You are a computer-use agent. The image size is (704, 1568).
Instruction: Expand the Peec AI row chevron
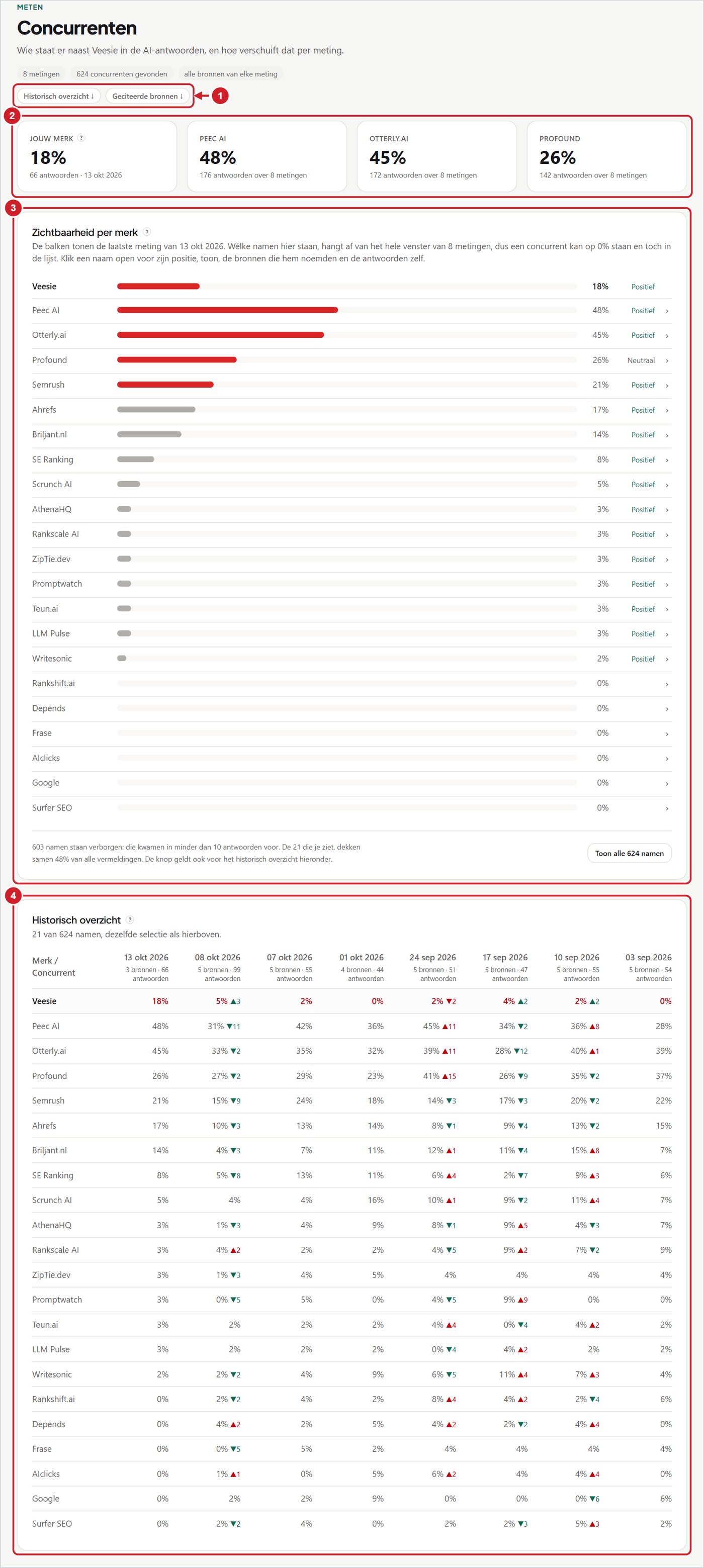667,311
